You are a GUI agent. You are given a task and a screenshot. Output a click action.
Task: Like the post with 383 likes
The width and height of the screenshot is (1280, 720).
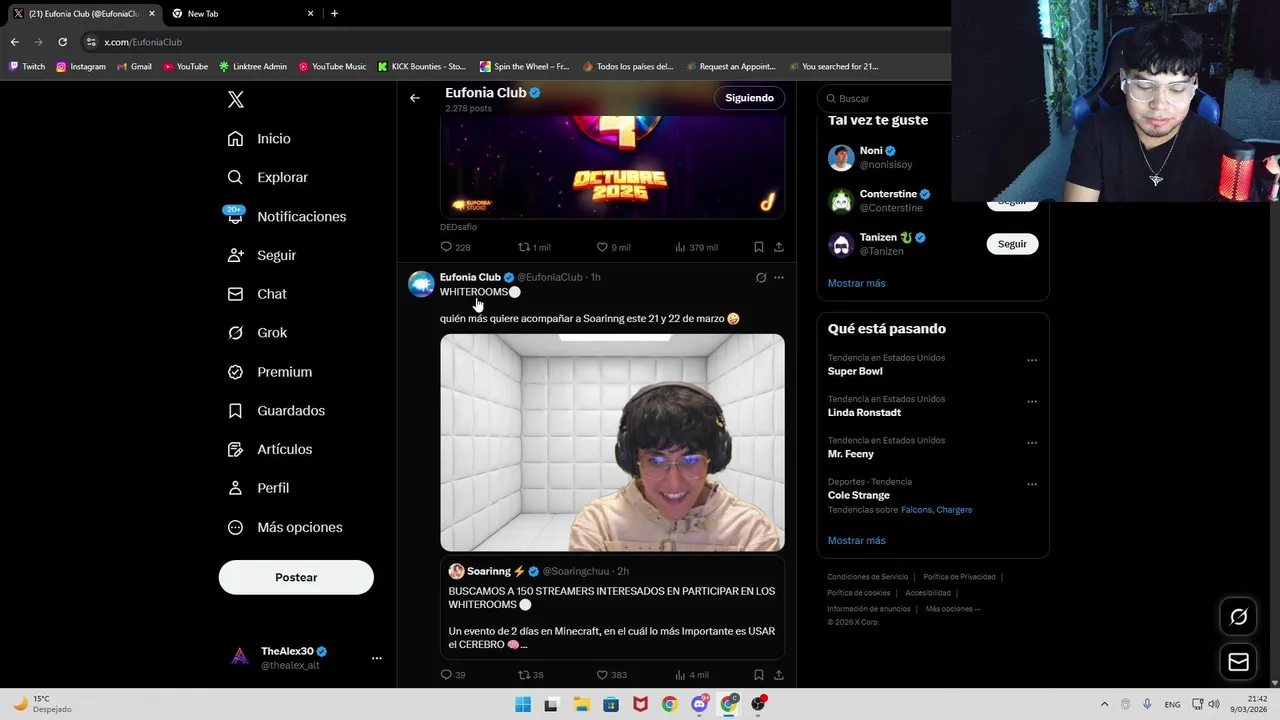point(602,675)
